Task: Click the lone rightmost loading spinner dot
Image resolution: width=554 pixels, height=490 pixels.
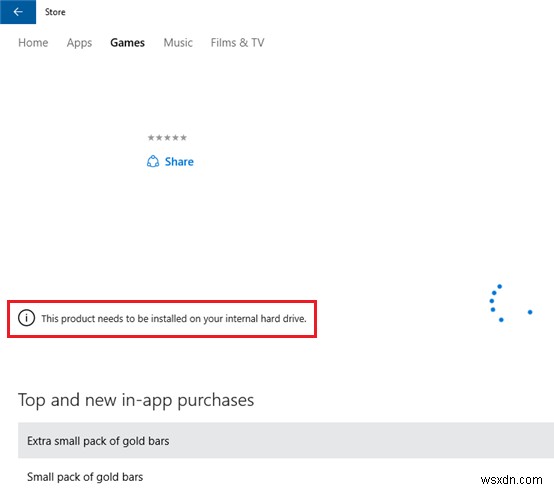Action: click(x=530, y=312)
